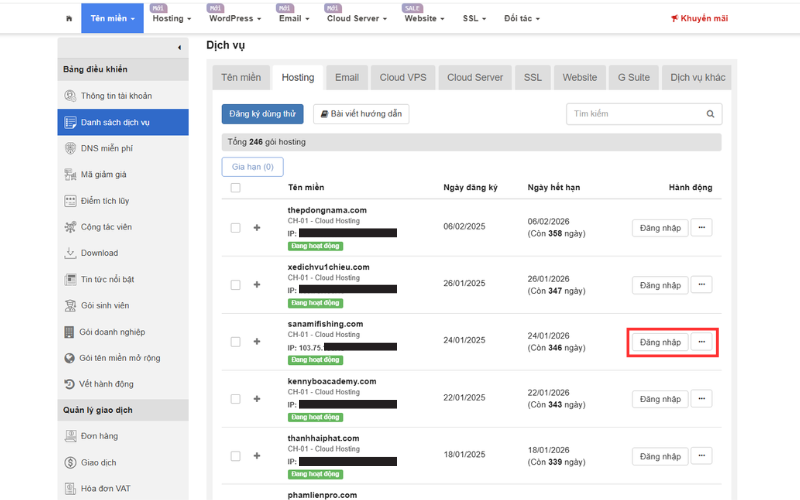Open more actions for thepdongnama.com

[x=702, y=228]
